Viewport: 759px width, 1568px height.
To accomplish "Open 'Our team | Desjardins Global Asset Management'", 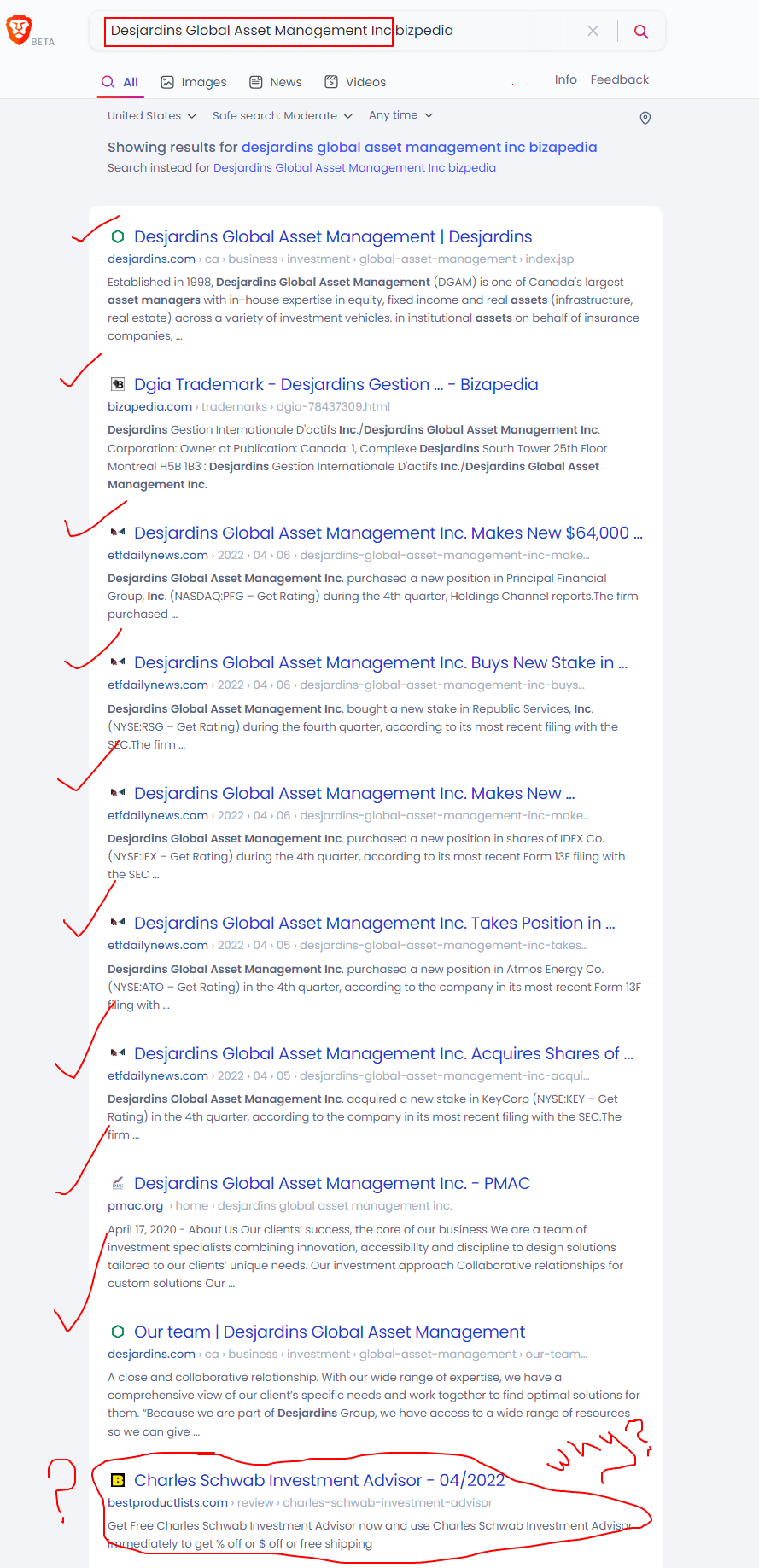I will click(330, 1332).
